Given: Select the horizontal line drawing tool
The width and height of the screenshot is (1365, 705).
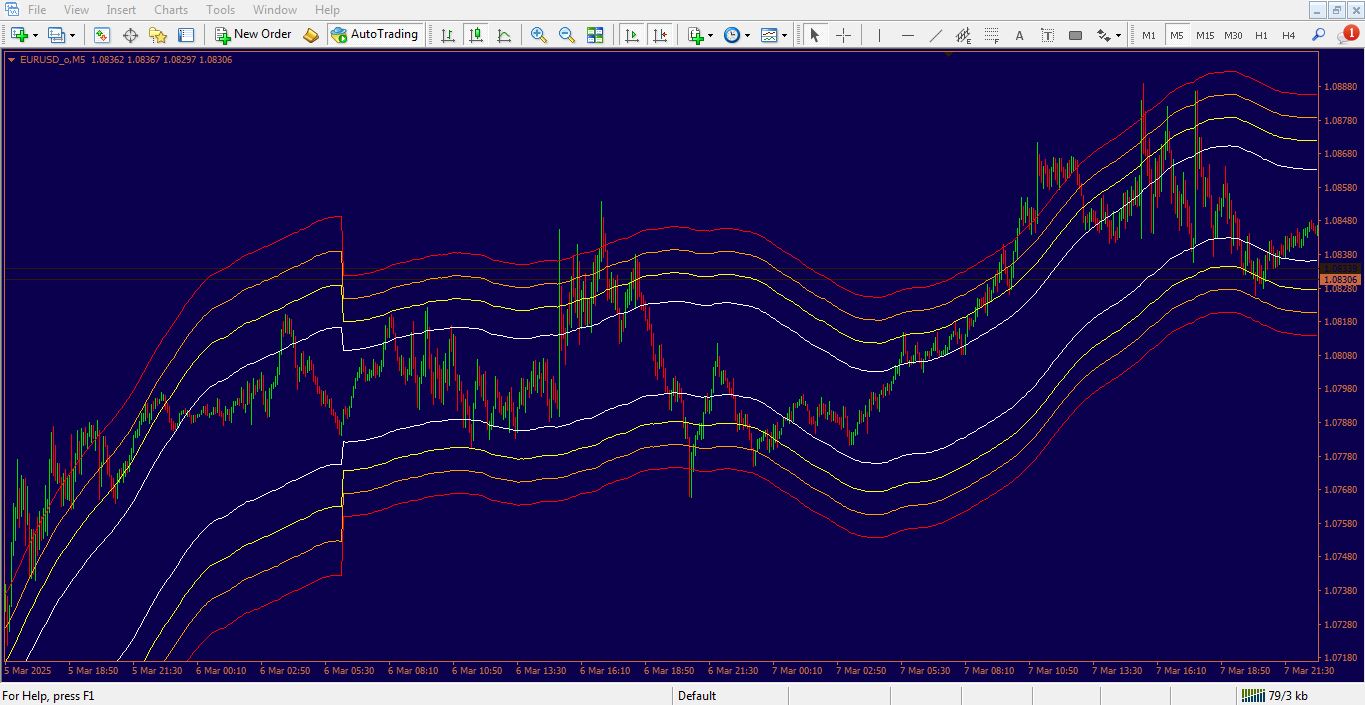Looking at the screenshot, I should (908, 35).
